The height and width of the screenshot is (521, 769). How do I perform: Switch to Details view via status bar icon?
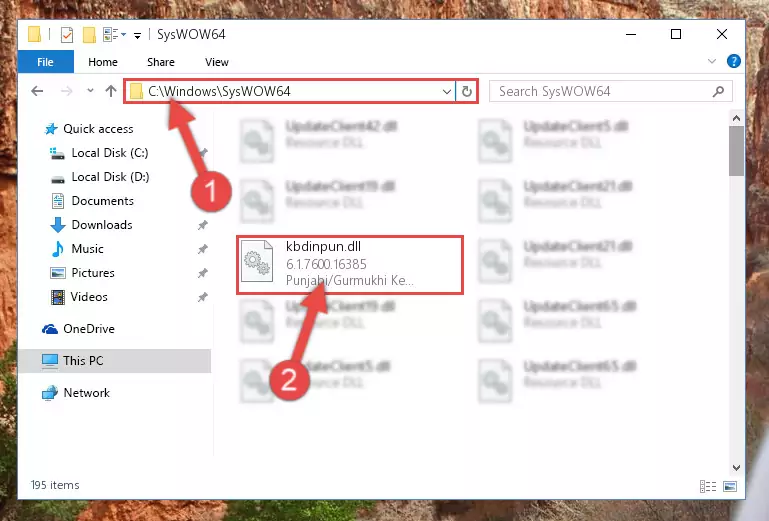click(x=708, y=486)
